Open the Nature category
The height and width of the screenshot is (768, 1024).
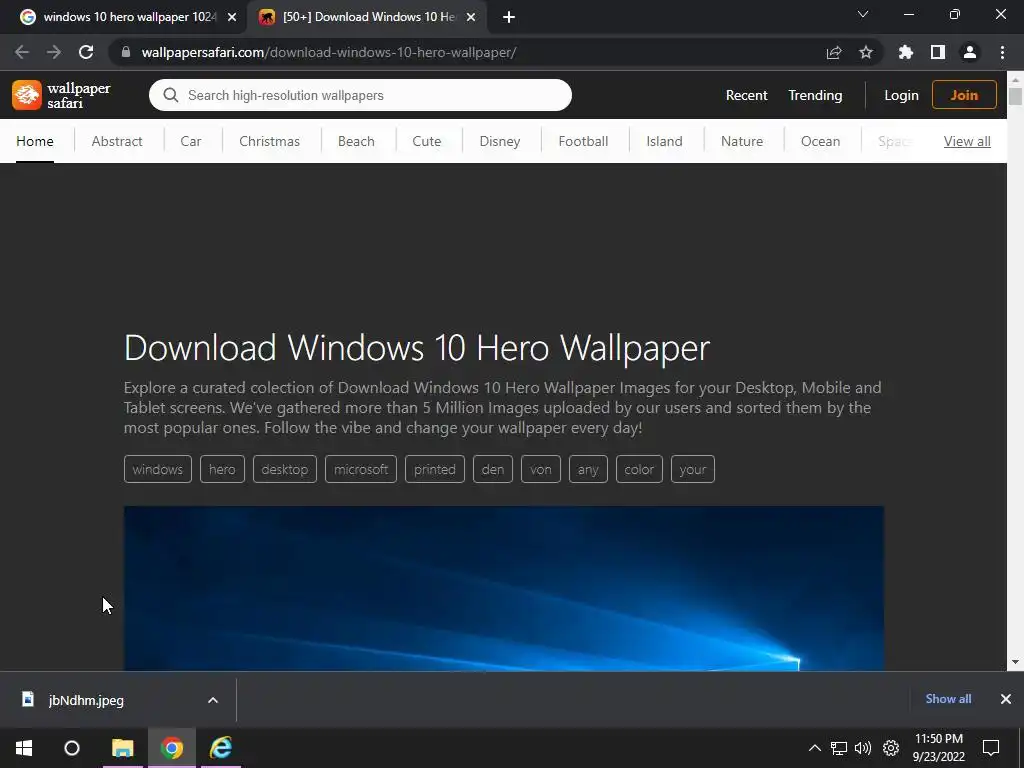tap(742, 141)
